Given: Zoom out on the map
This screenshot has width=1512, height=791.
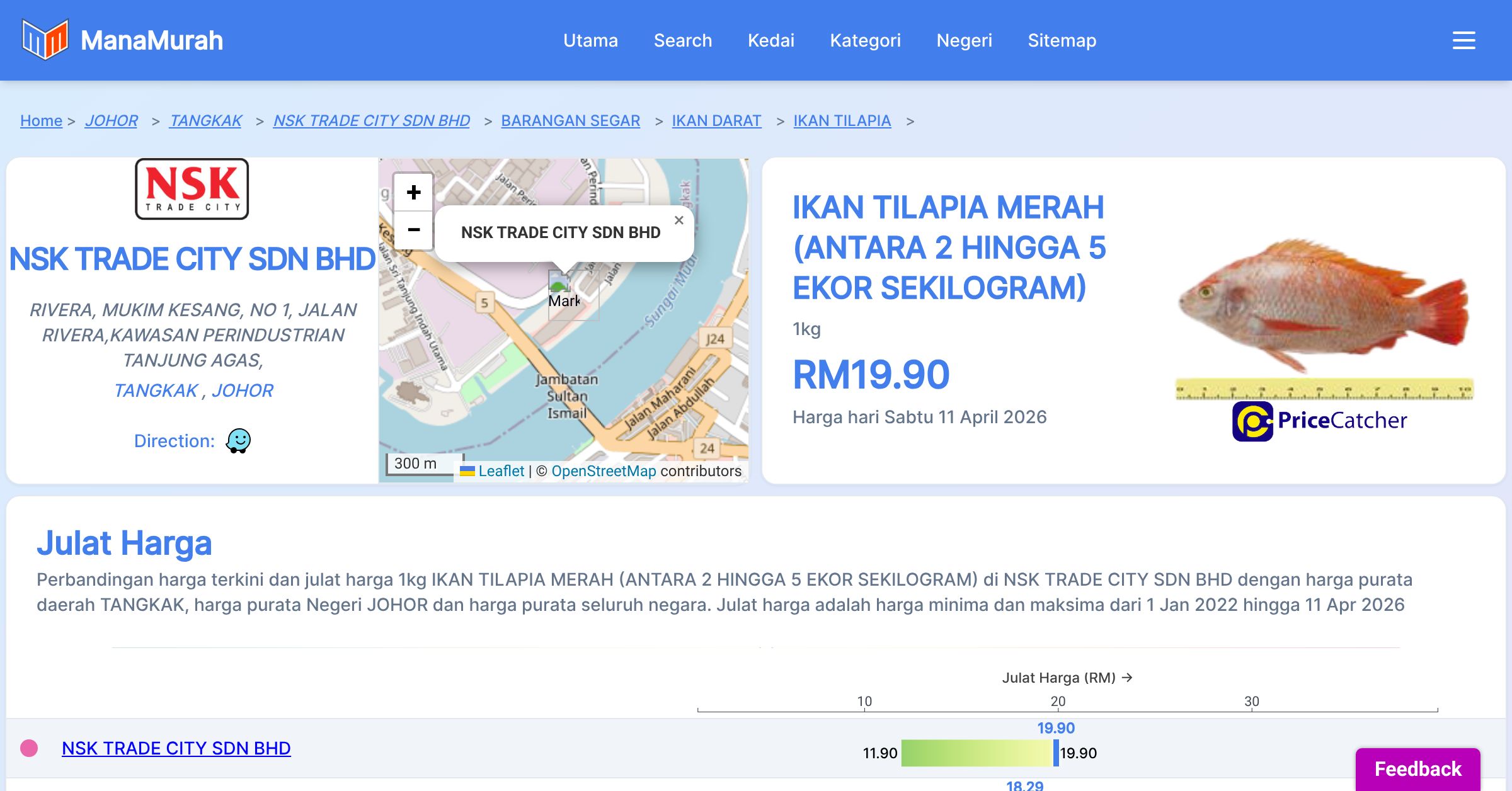Looking at the screenshot, I should pos(413,230).
